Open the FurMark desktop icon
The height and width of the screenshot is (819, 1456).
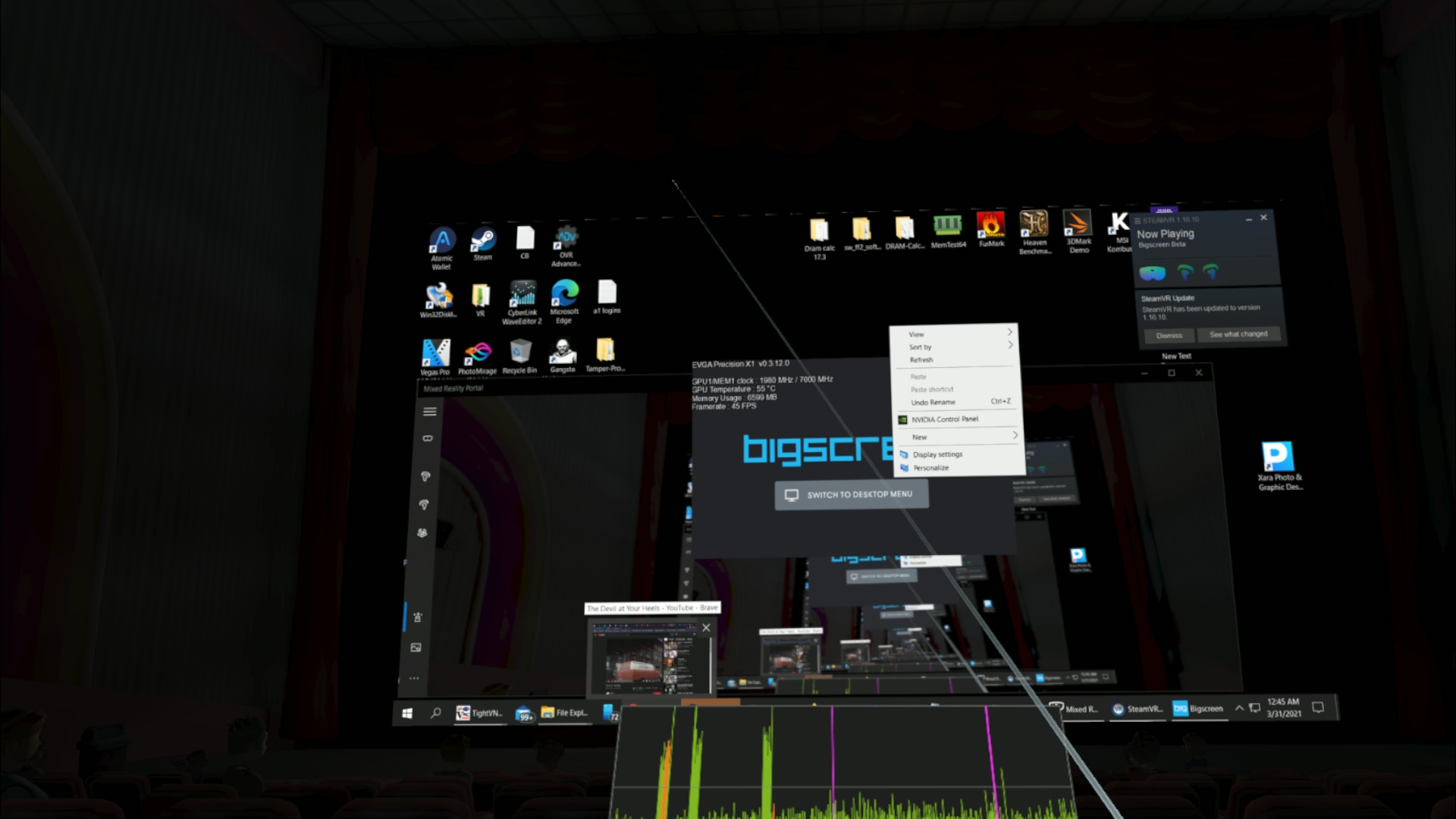990,227
